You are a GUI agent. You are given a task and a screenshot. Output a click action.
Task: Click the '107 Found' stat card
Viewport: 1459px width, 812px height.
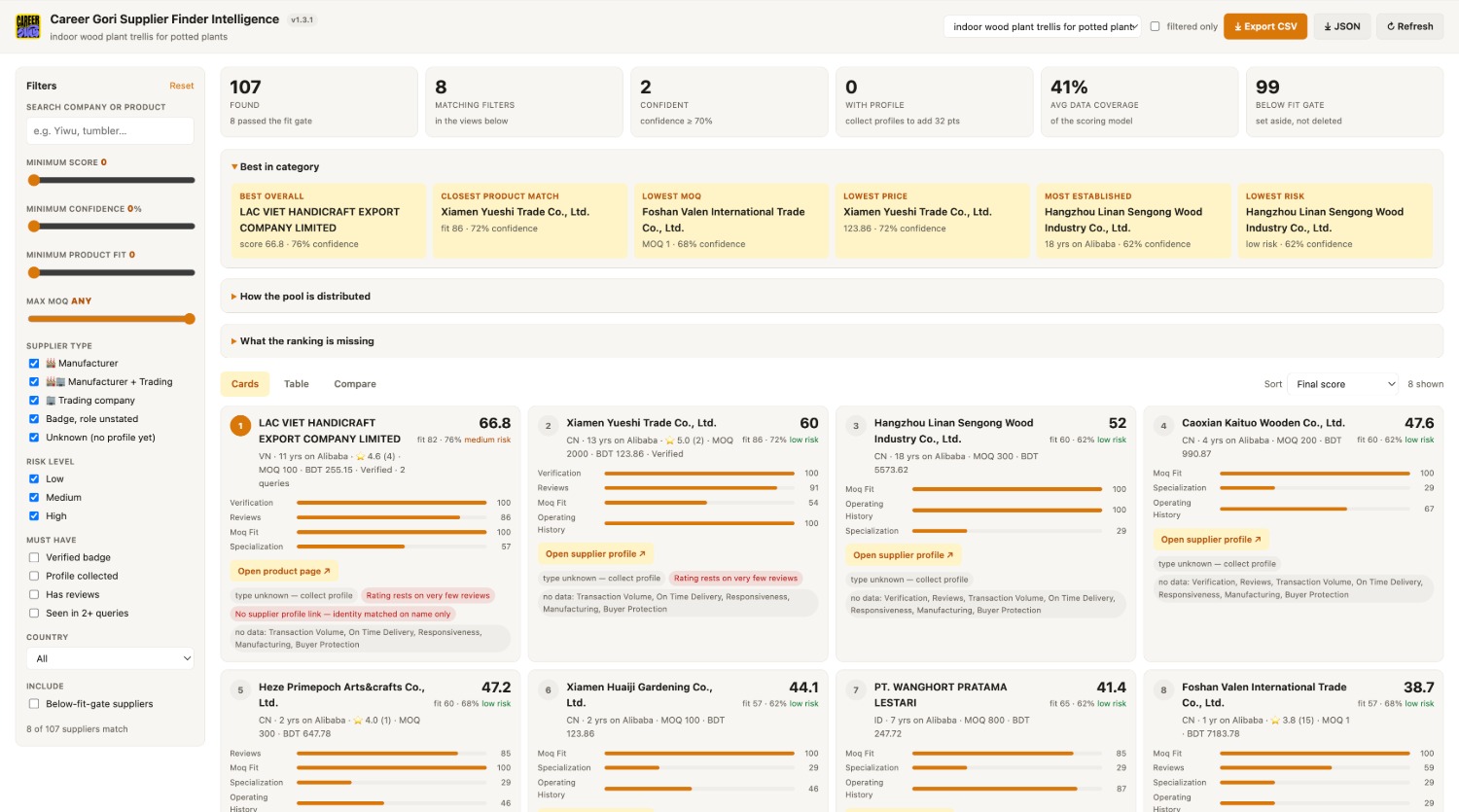click(x=319, y=102)
